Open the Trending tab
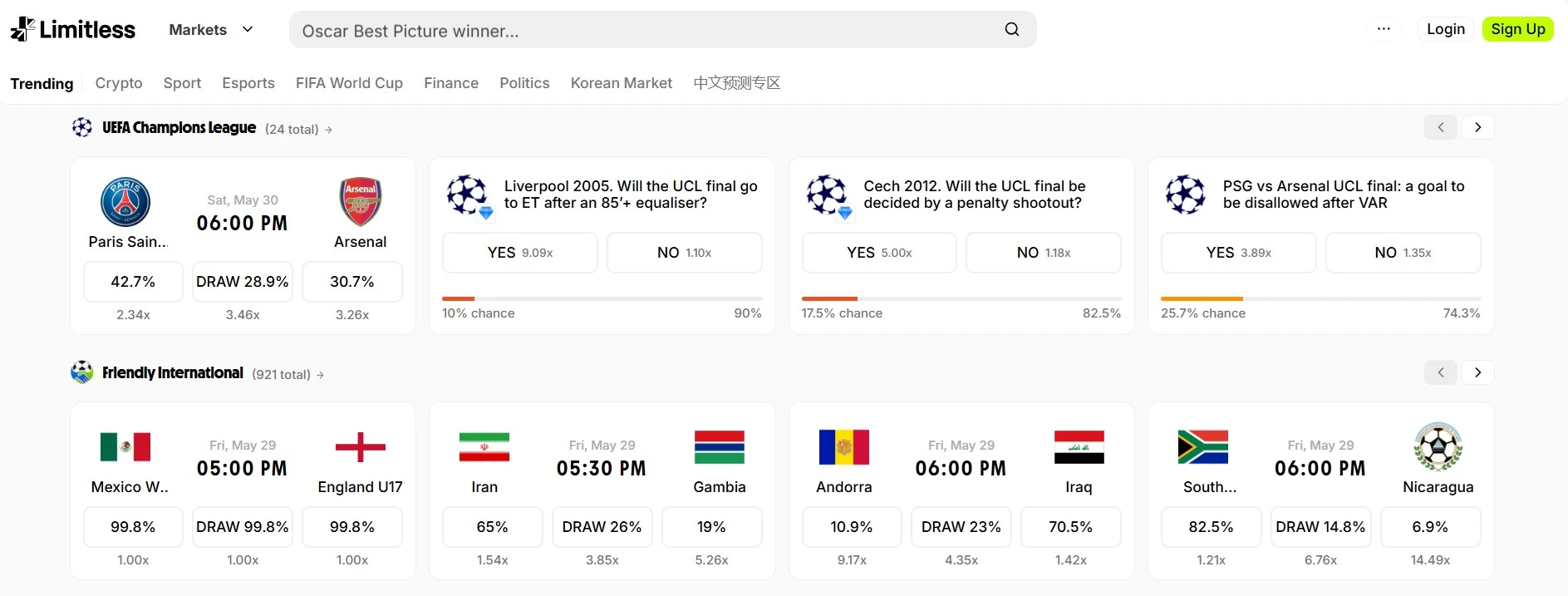This screenshot has width=1568, height=596. tap(42, 83)
